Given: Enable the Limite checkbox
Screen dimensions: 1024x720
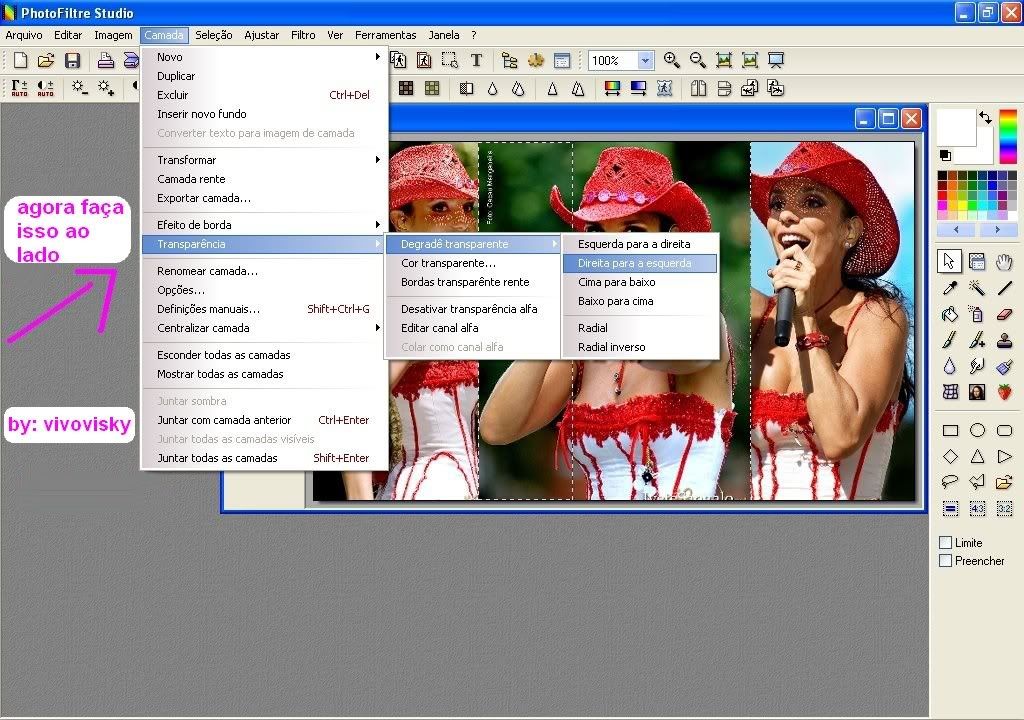Looking at the screenshot, I should [945, 542].
